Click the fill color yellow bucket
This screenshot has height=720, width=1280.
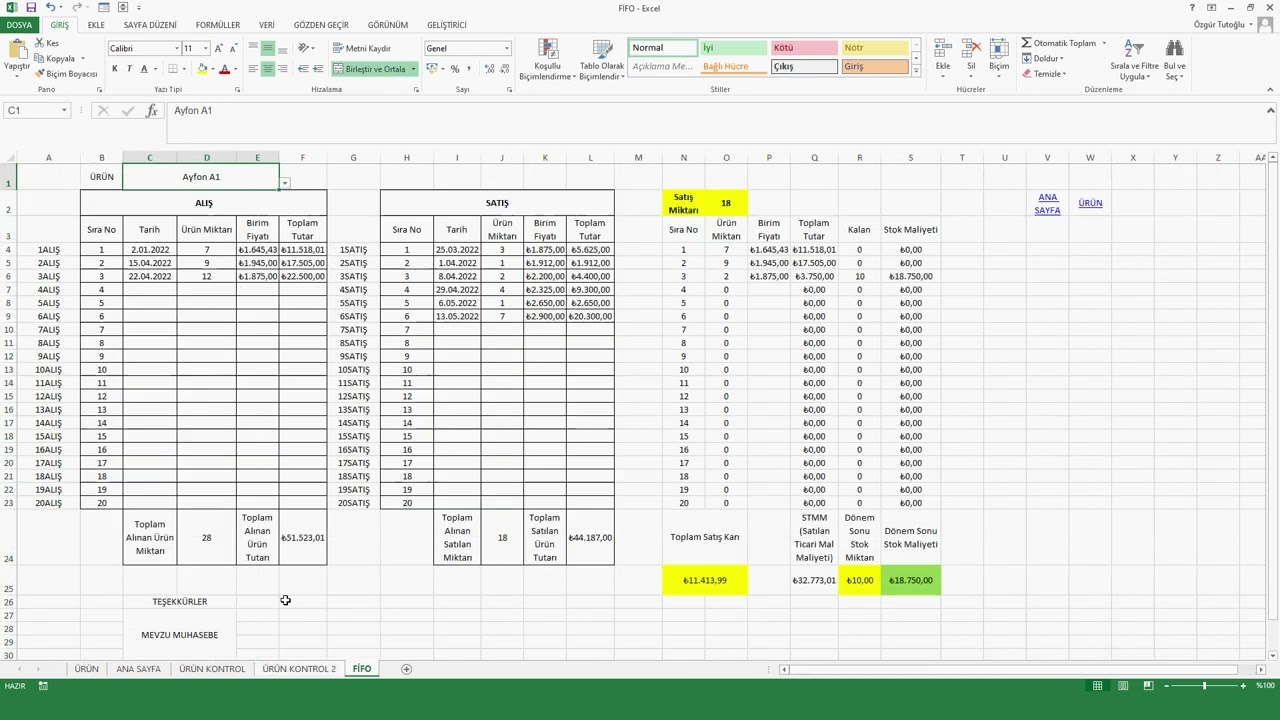(x=202, y=69)
